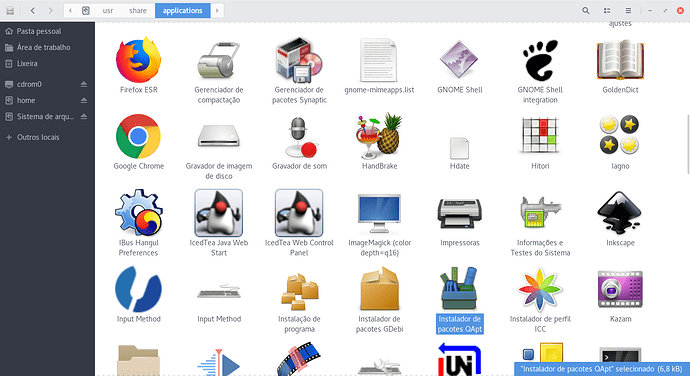Select the HandBrake pineapple icon
The height and width of the screenshot is (376, 690).
coord(379,136)
